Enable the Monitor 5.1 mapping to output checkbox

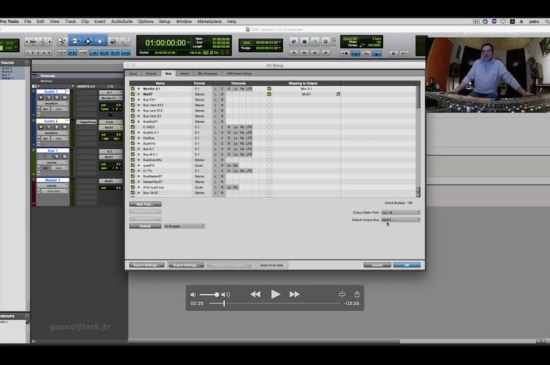[x=269, y=89]
